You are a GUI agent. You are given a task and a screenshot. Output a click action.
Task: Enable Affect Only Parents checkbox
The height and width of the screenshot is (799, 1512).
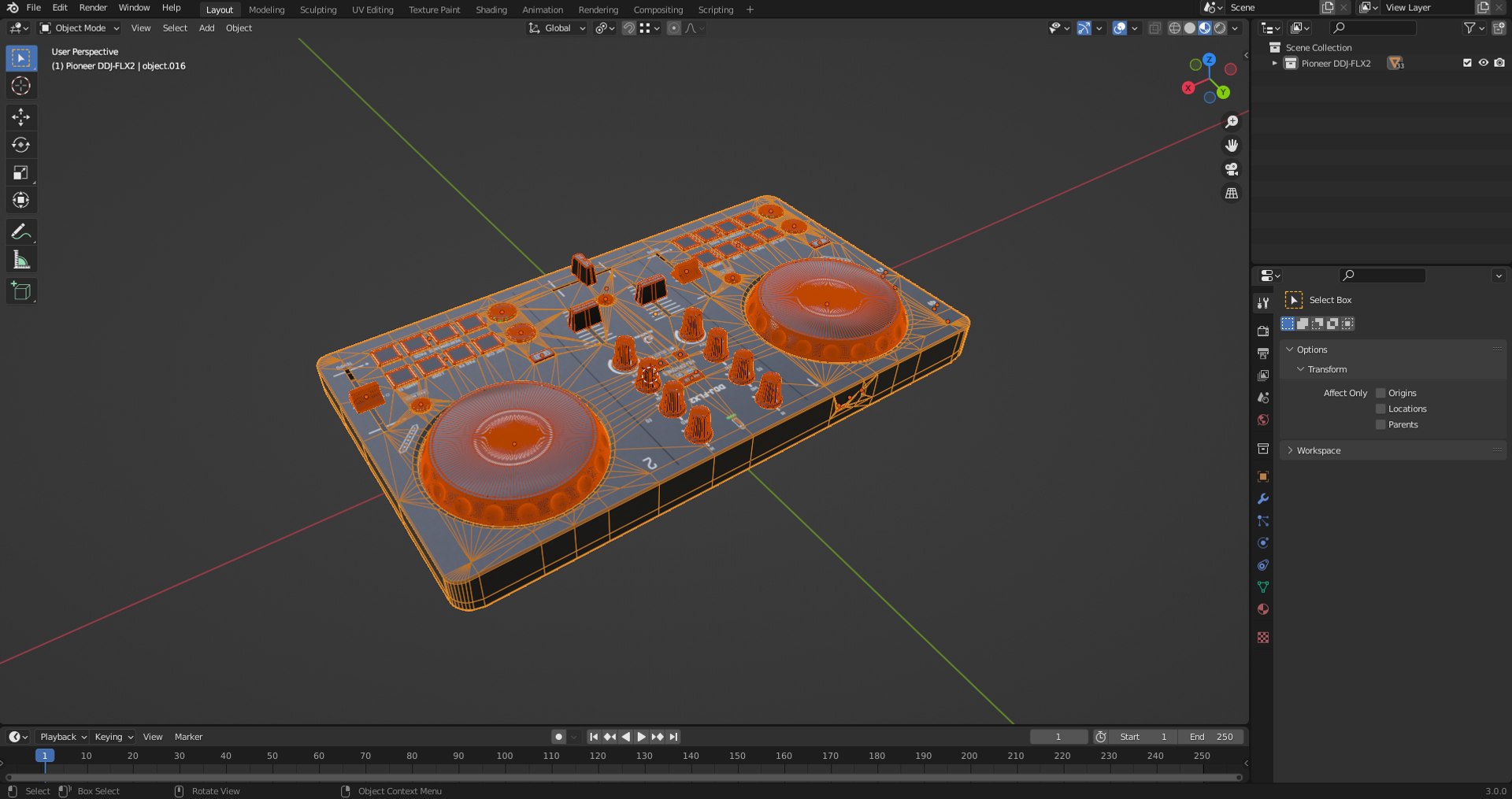pos(1380,424)
